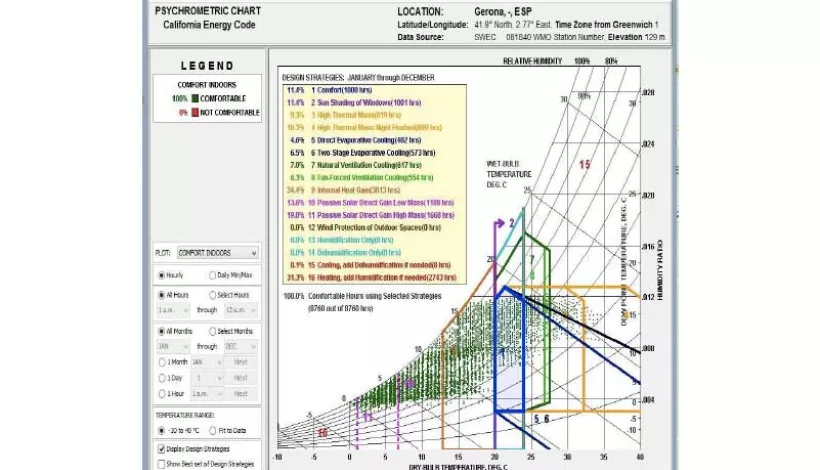
Task: Click the red NOT COMFORTABLE legend swatch
Action: coord(195,112)
